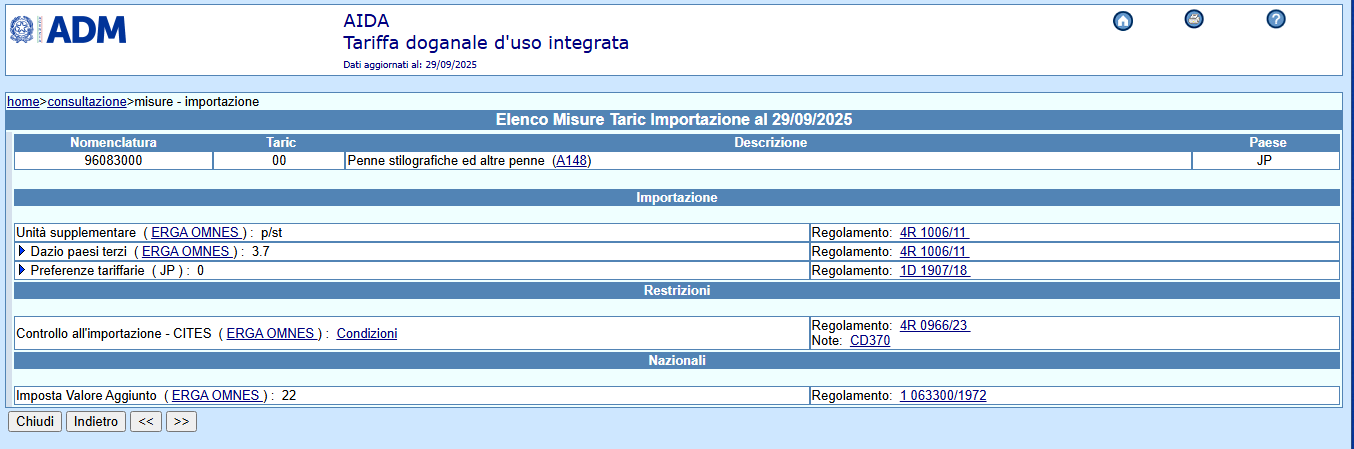Open footnote A148 link
Screen dimensions: 1354x449
click(x=572, y=160)
